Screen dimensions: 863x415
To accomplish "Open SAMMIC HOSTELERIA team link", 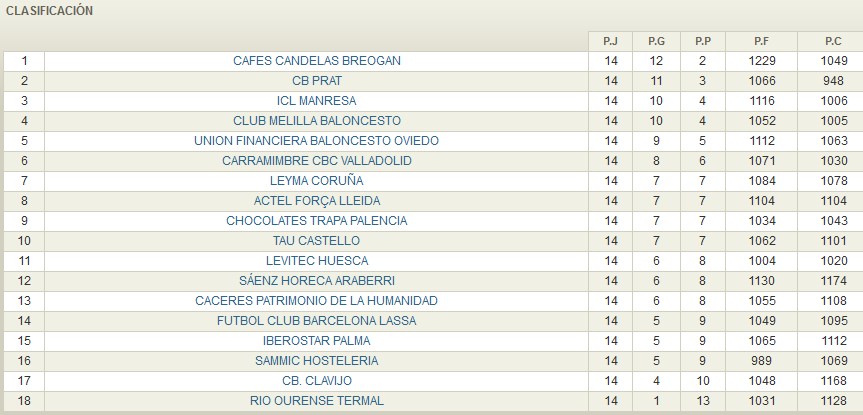I will [316, 361].
